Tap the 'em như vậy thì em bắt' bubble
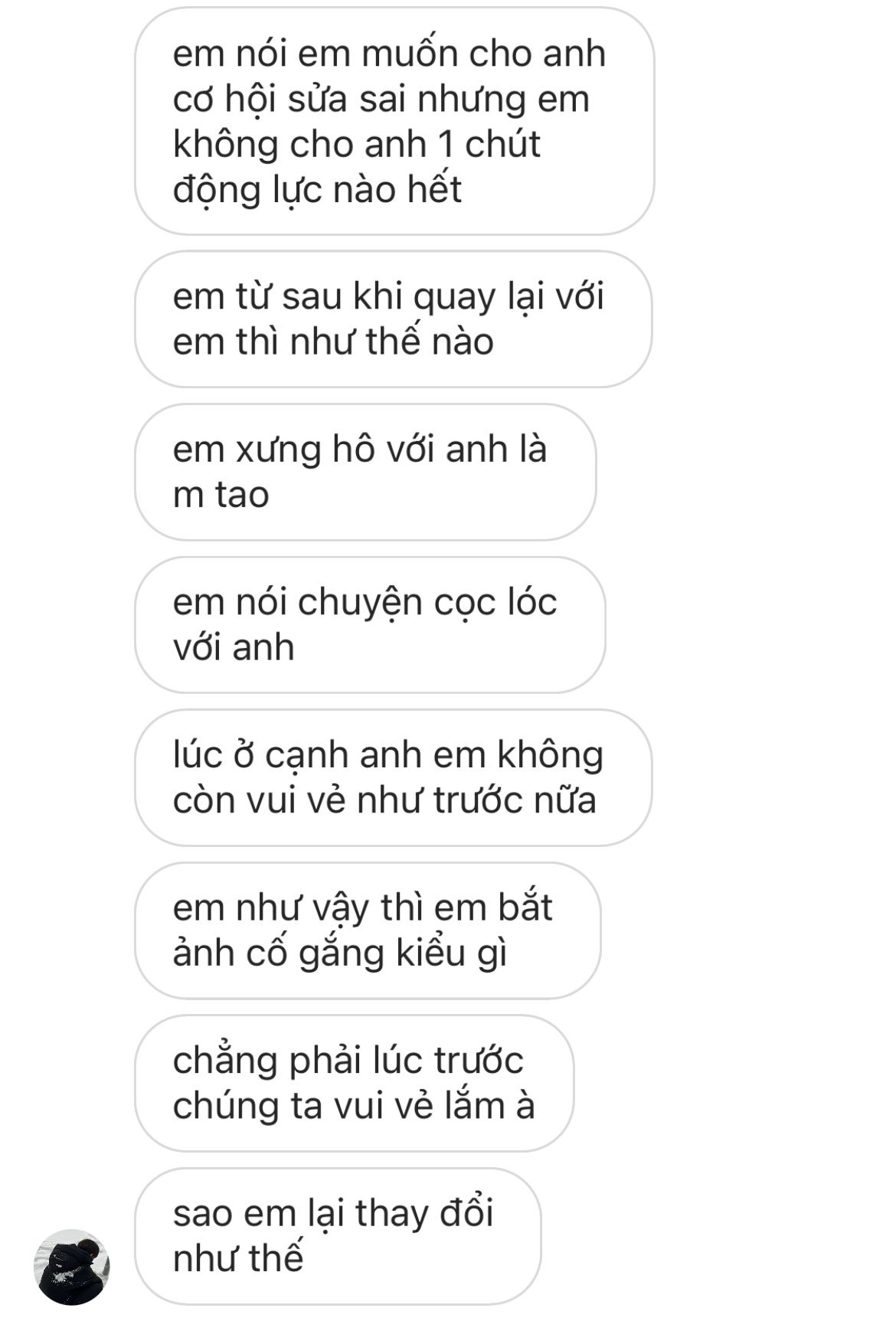The image size is (896, 1318). click(x=368, y=930)
